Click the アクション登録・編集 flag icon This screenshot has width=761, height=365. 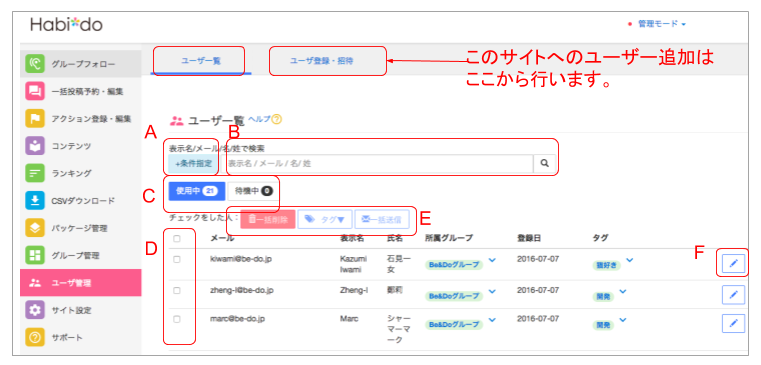tap(35, 118)
